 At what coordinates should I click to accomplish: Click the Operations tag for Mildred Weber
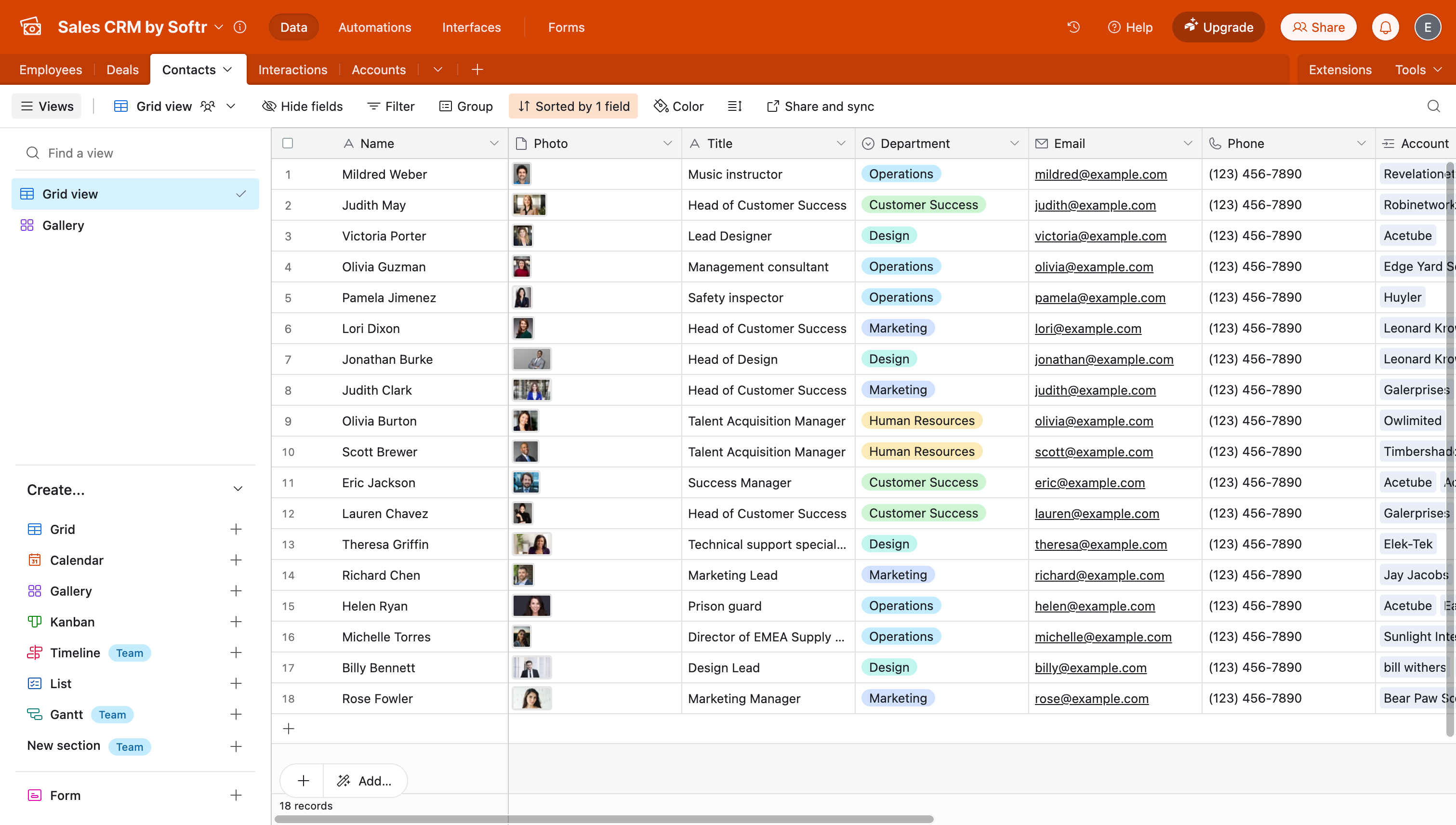[x=900, y=174]
